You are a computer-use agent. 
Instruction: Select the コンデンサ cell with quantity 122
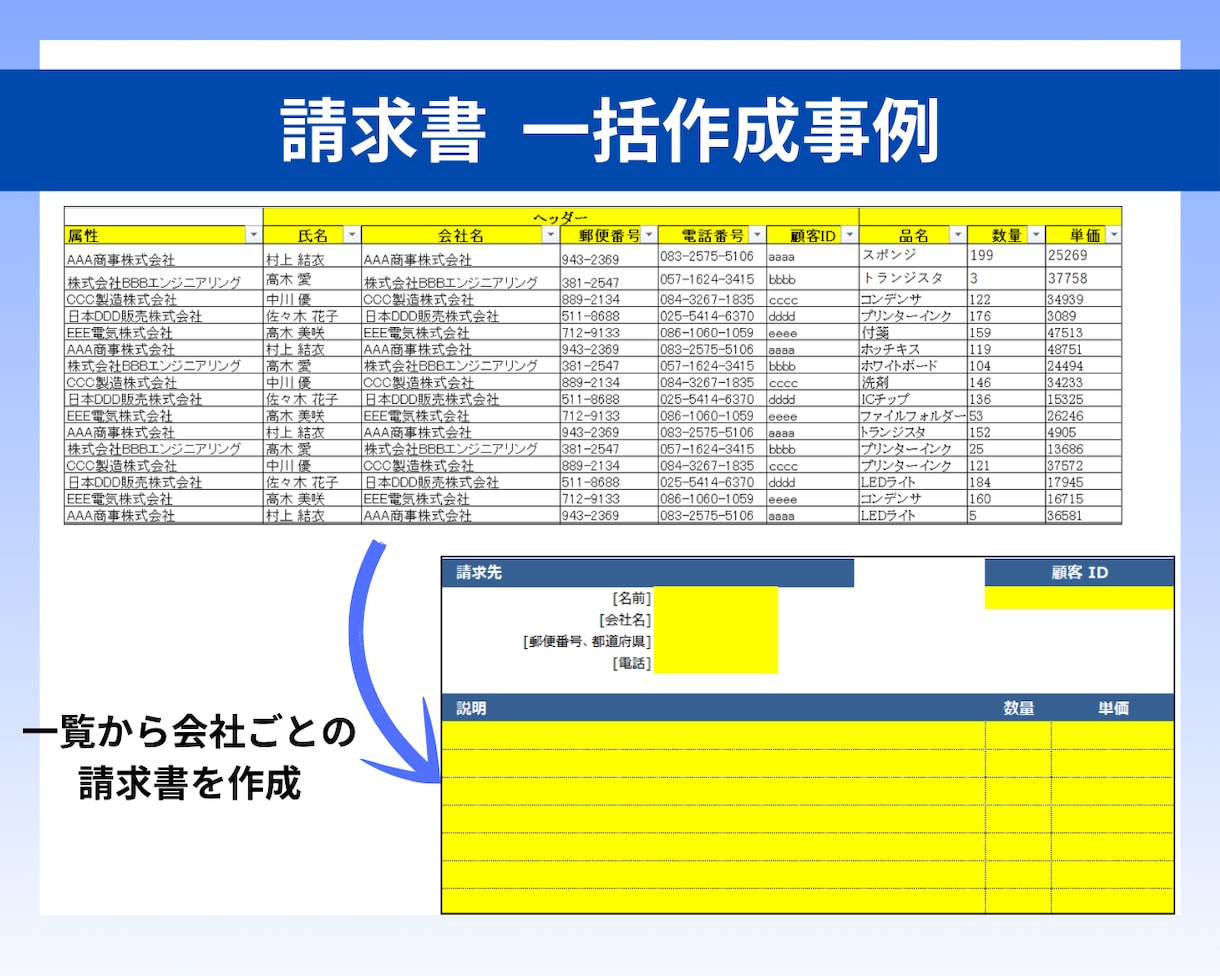pos(912,299)
